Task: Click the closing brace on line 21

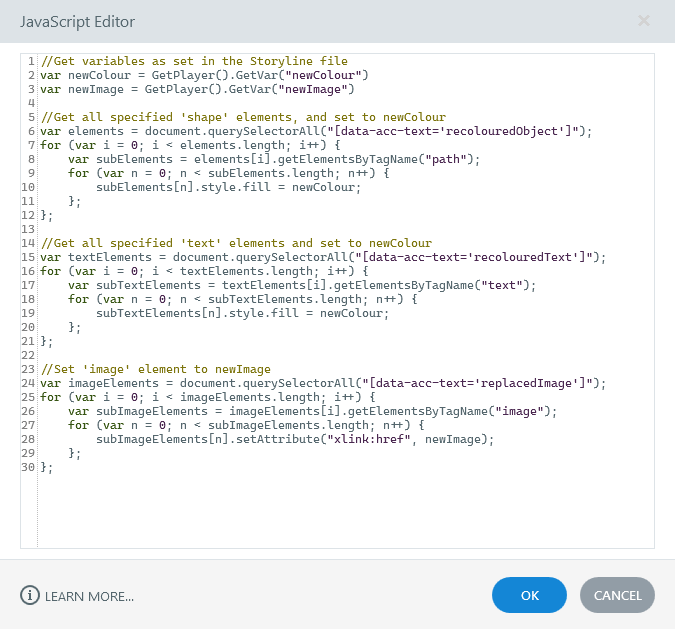Action: (46, 341)
